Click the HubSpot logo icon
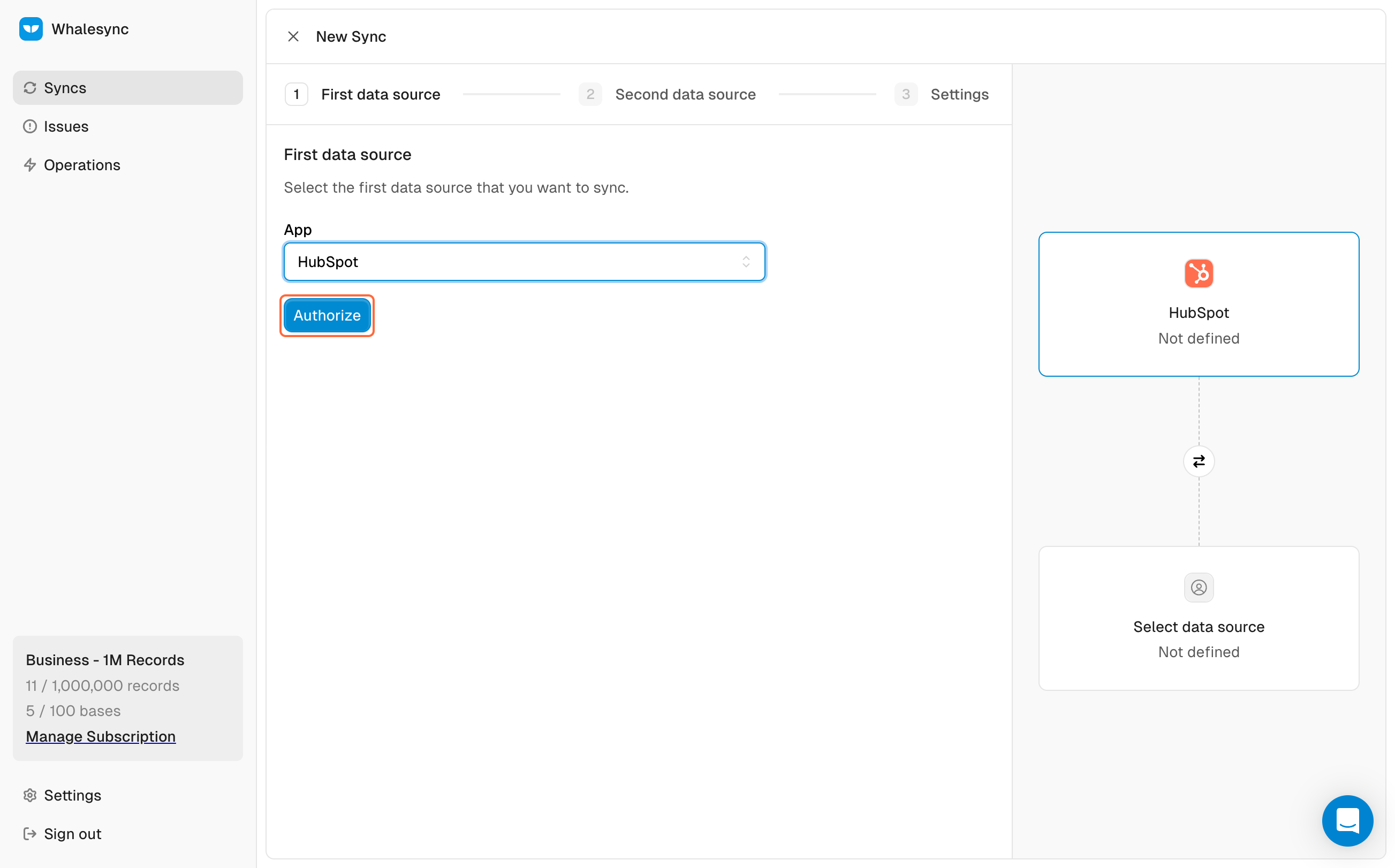 point(1198,273)
